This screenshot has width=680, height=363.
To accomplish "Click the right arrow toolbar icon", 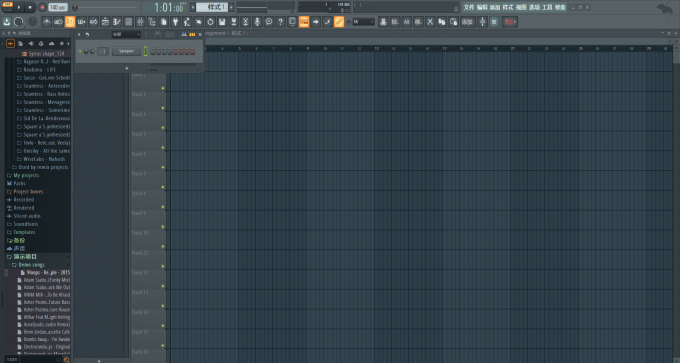I will 316,22.
